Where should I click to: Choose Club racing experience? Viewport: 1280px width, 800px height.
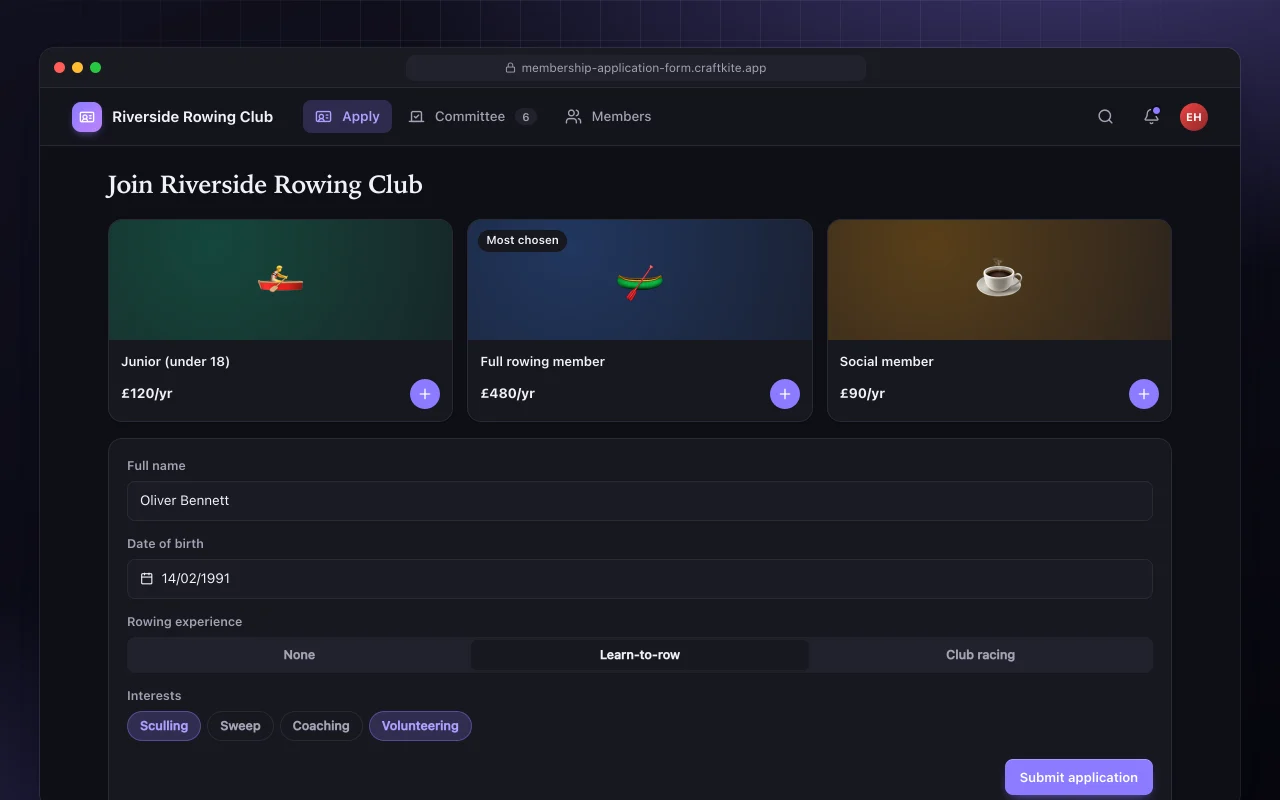tap(980, 655)
